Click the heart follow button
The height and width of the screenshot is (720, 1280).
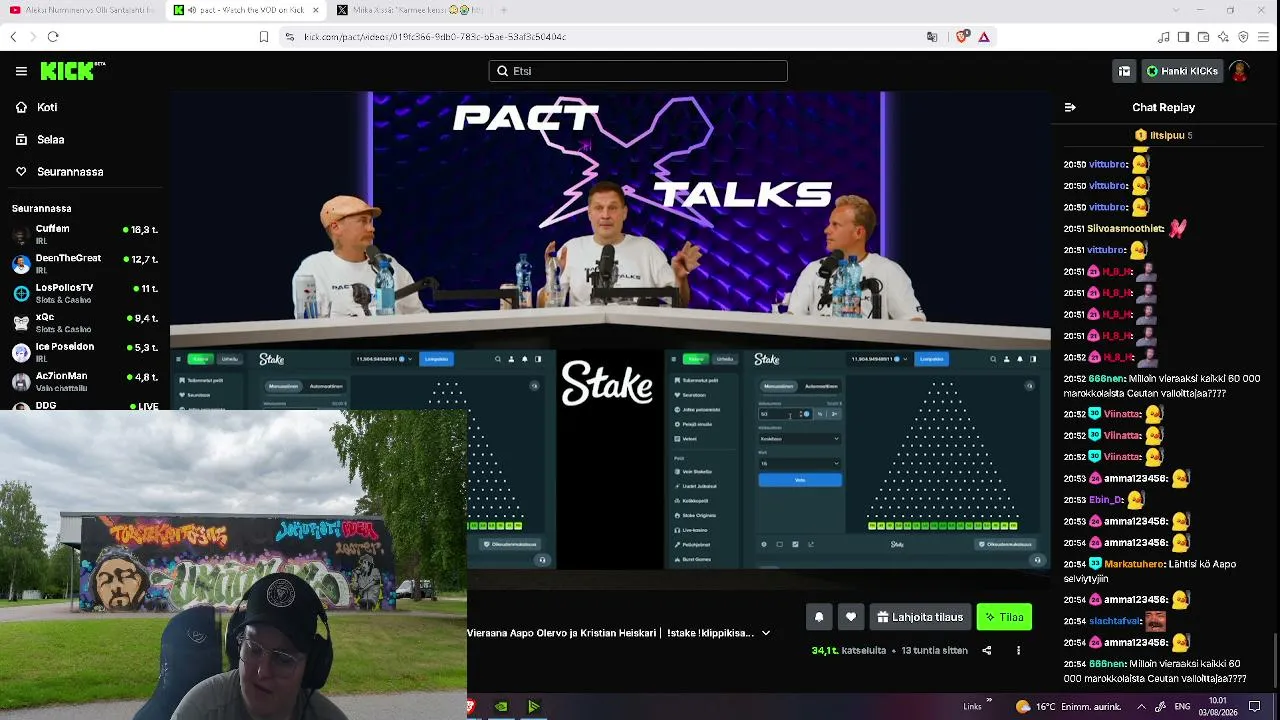coord(851,617)
